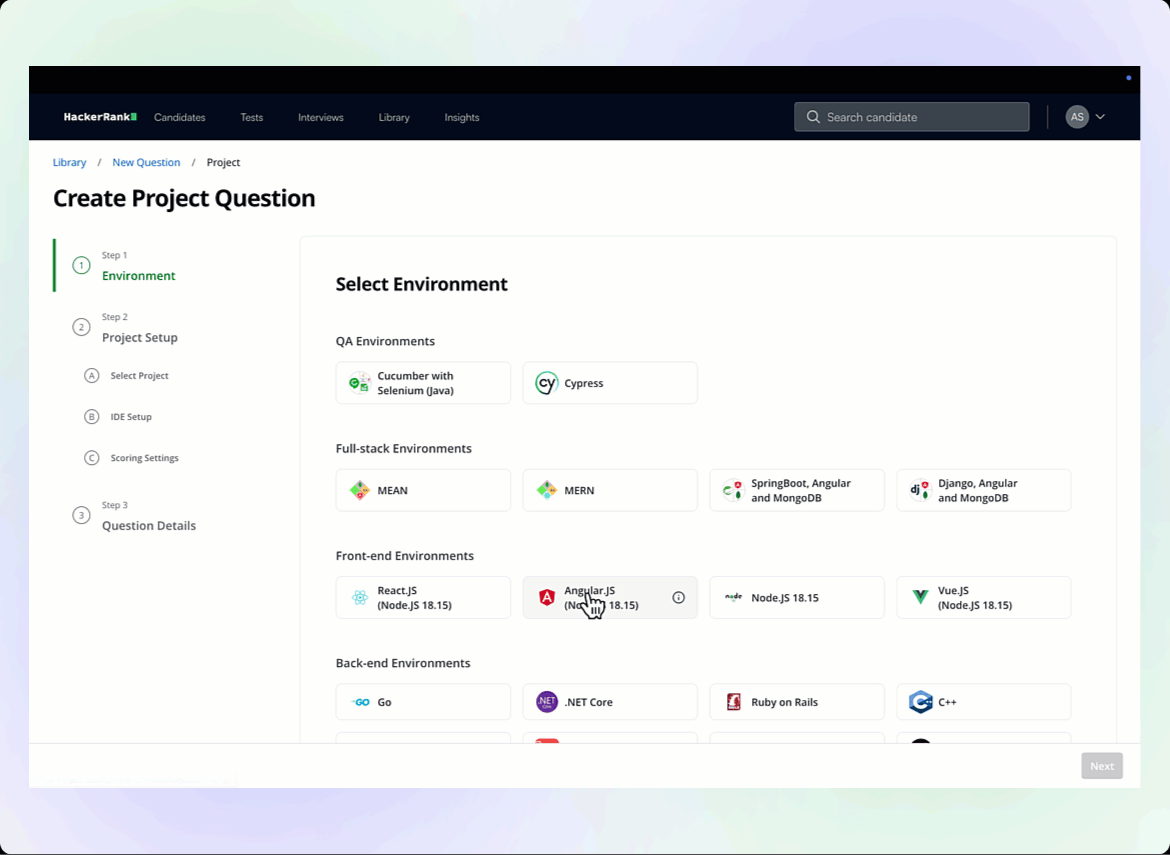1170x855 pixels.
Task: Click step 1 circle icon
Action: pos(81,266)
